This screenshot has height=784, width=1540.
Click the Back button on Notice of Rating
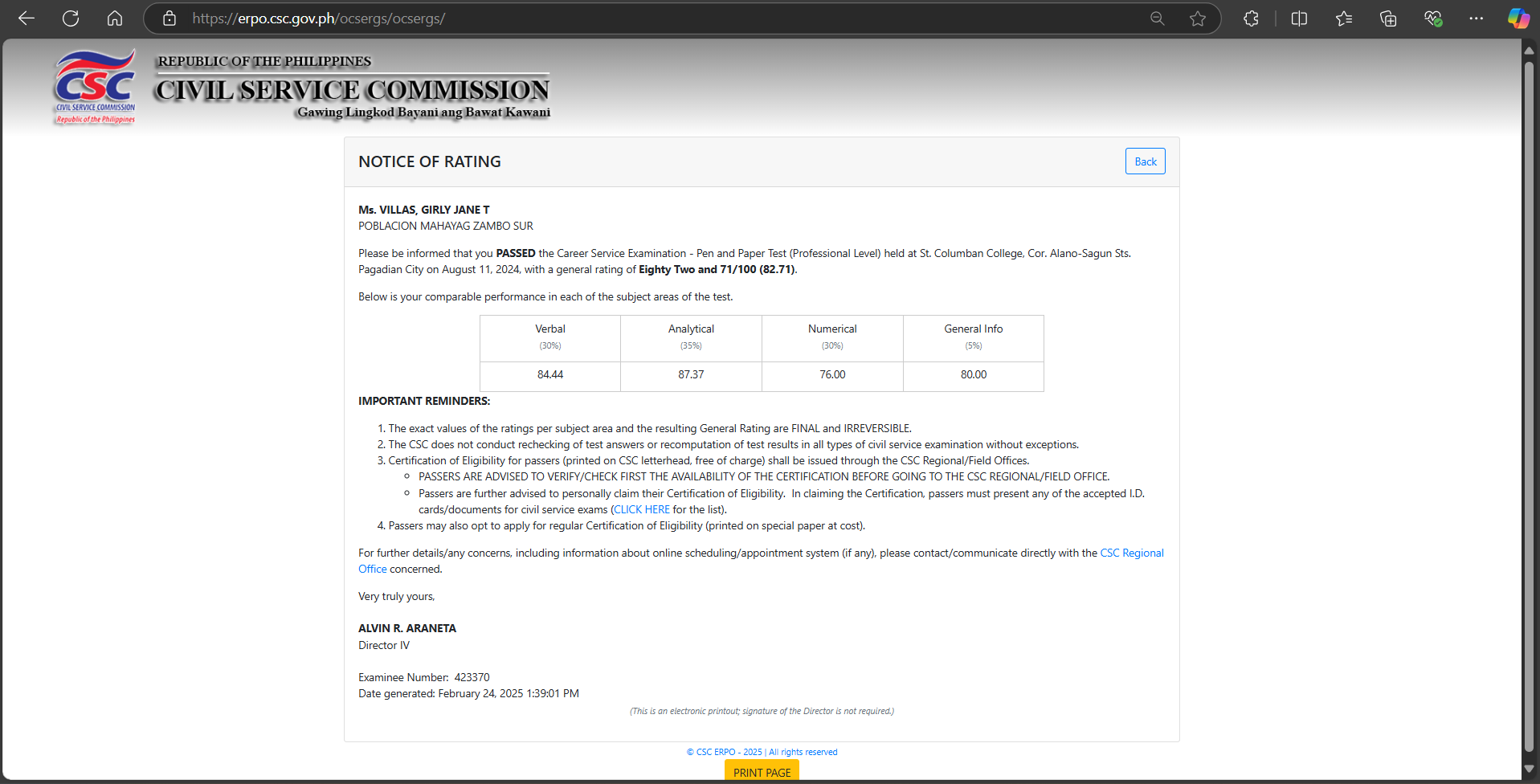[x=1146, y=161]
